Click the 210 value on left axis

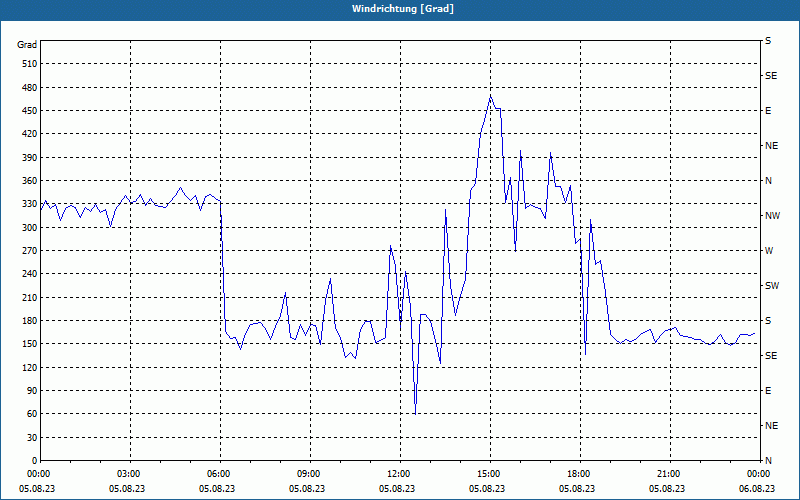[30, 297]
